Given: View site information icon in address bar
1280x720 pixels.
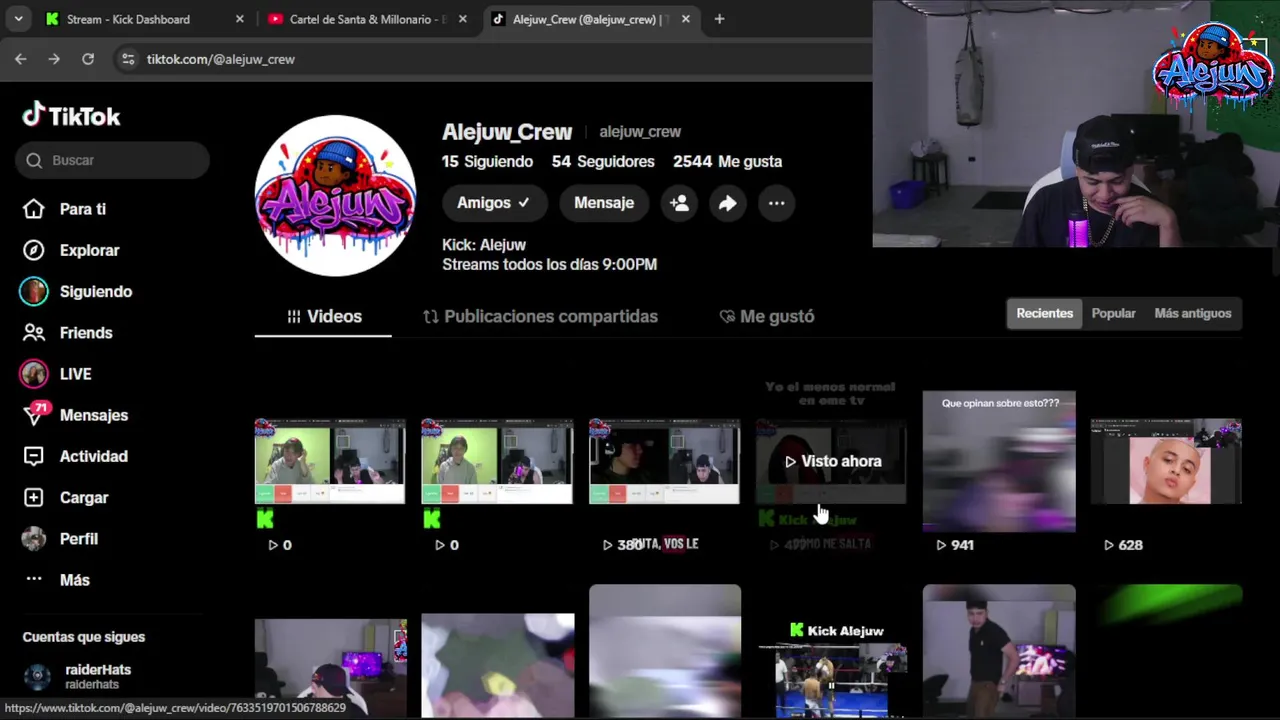Looking at the screenshot, I should [x=128, y=59].
